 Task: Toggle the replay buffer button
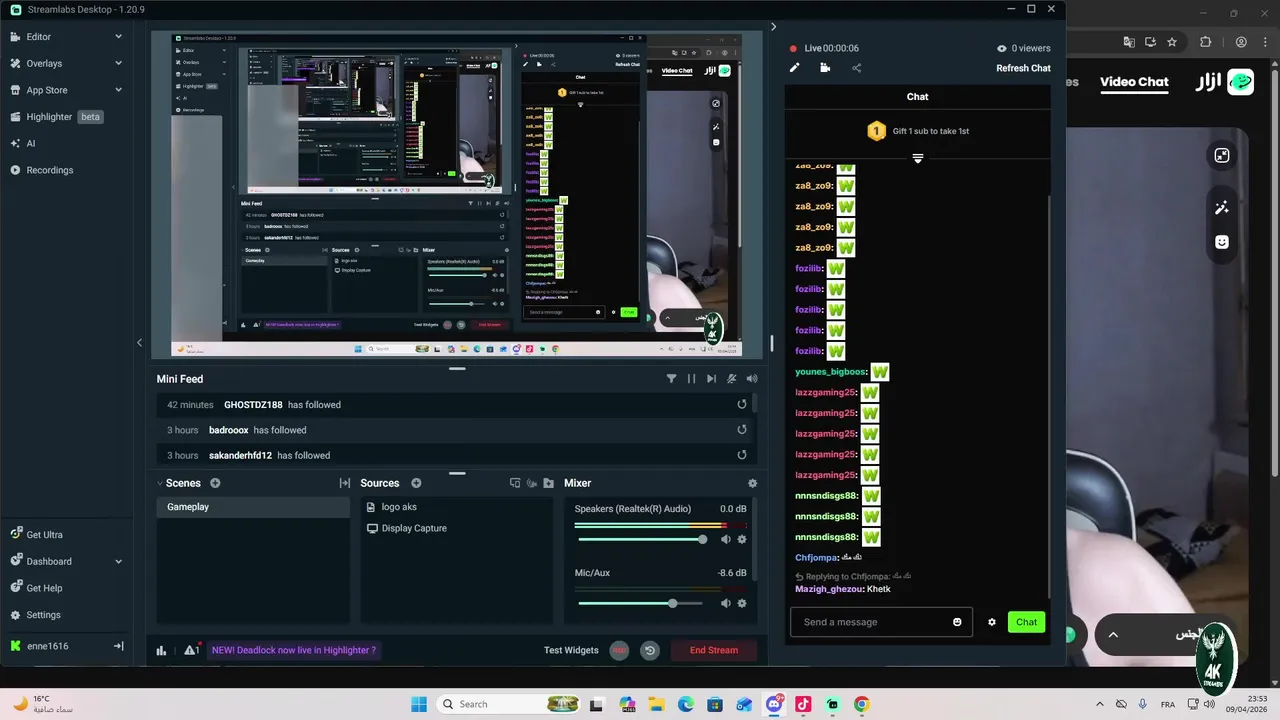650,650
